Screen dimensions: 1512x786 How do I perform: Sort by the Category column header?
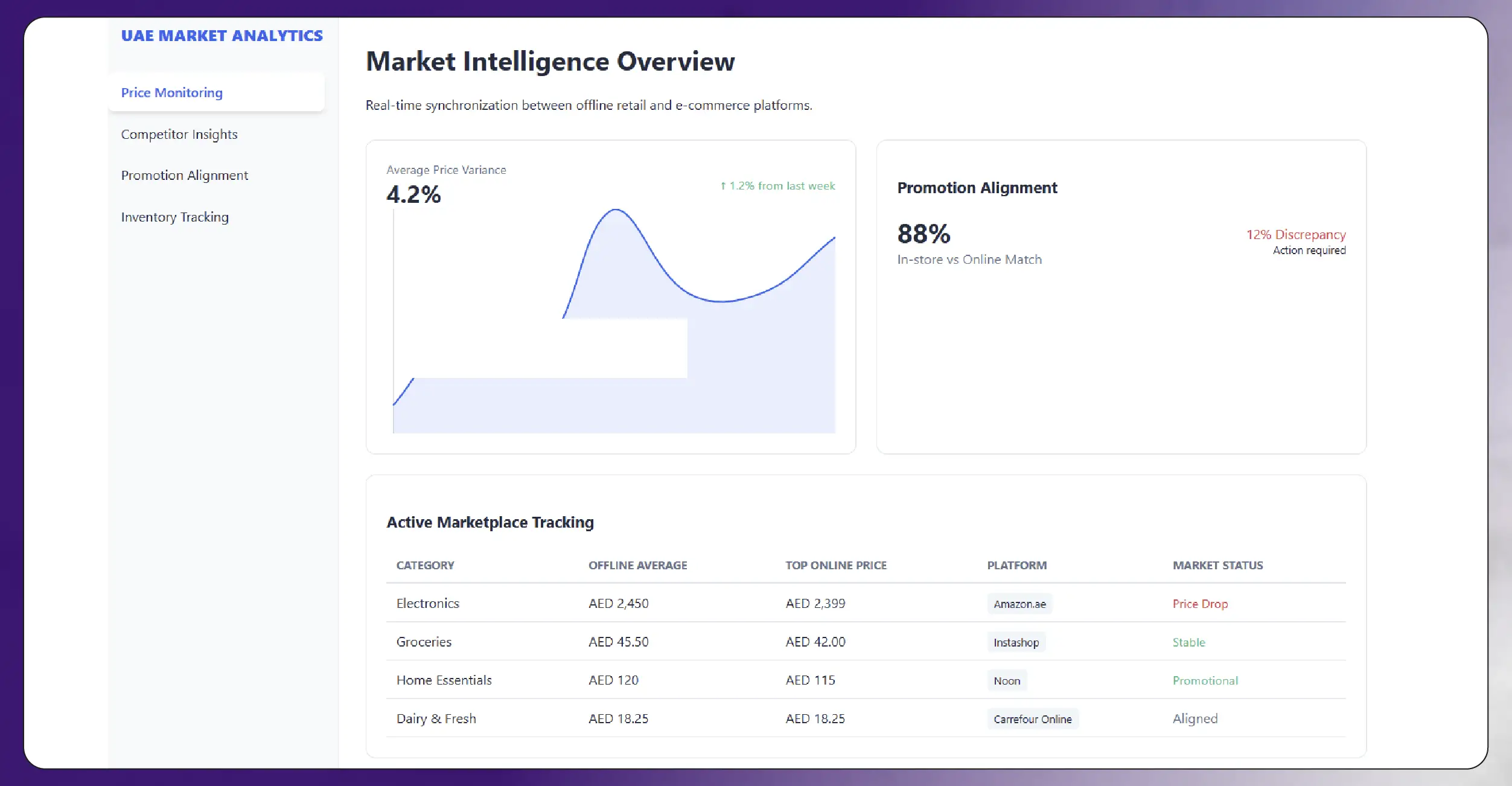click(x=425, y=566)
